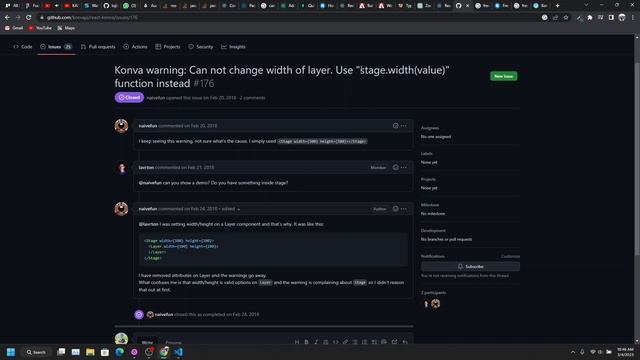This screenshot has height=360, width=640.
Task: Open Microsoft Edge from taskbar
Action: [x=120, y=352]
